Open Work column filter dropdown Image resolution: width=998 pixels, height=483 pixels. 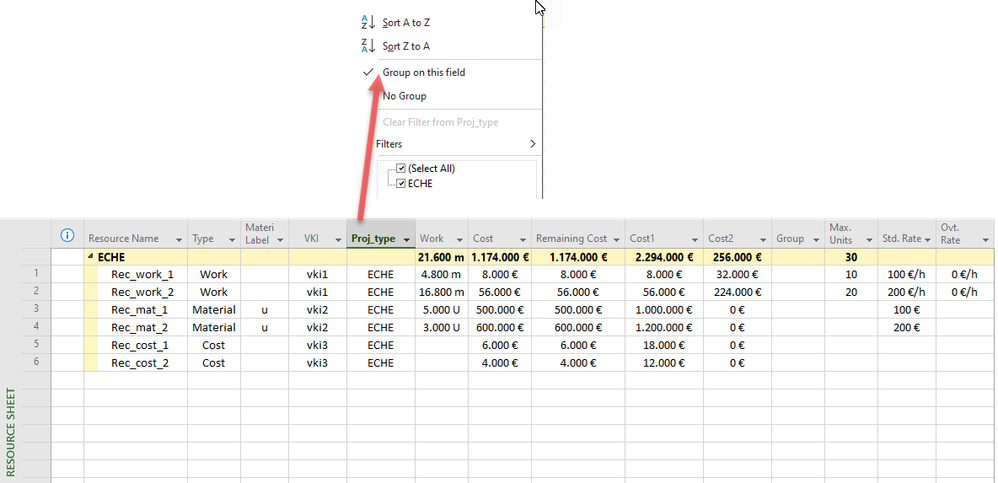pos(460,239)
